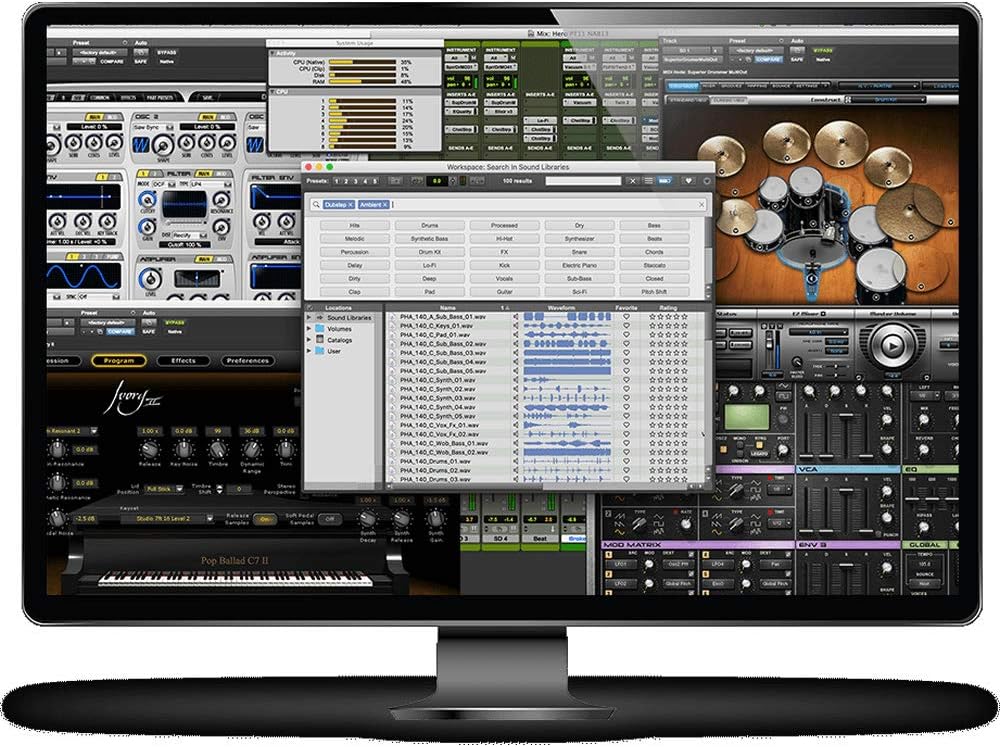Select the list view icon in Workspace toolbar
This screenshot has height=747, width=1000.
point(646,179)
